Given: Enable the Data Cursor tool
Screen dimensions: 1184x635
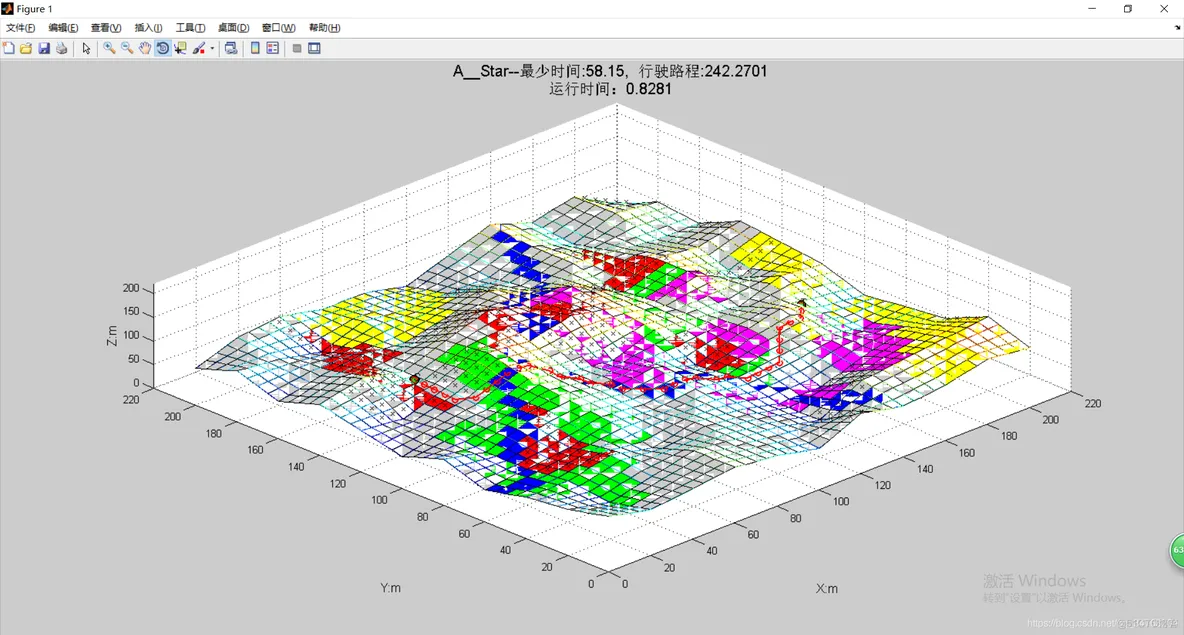Looking at the screenshot, I should click(x=180, y=47).
